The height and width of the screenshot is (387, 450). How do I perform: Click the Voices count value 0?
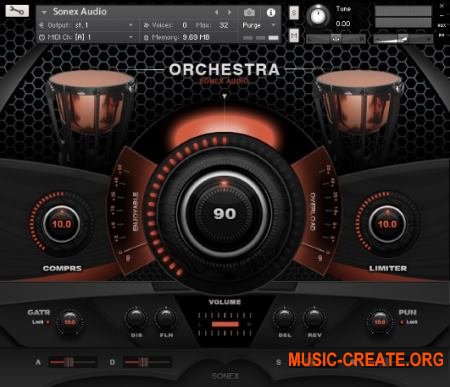tap(184, 25)
